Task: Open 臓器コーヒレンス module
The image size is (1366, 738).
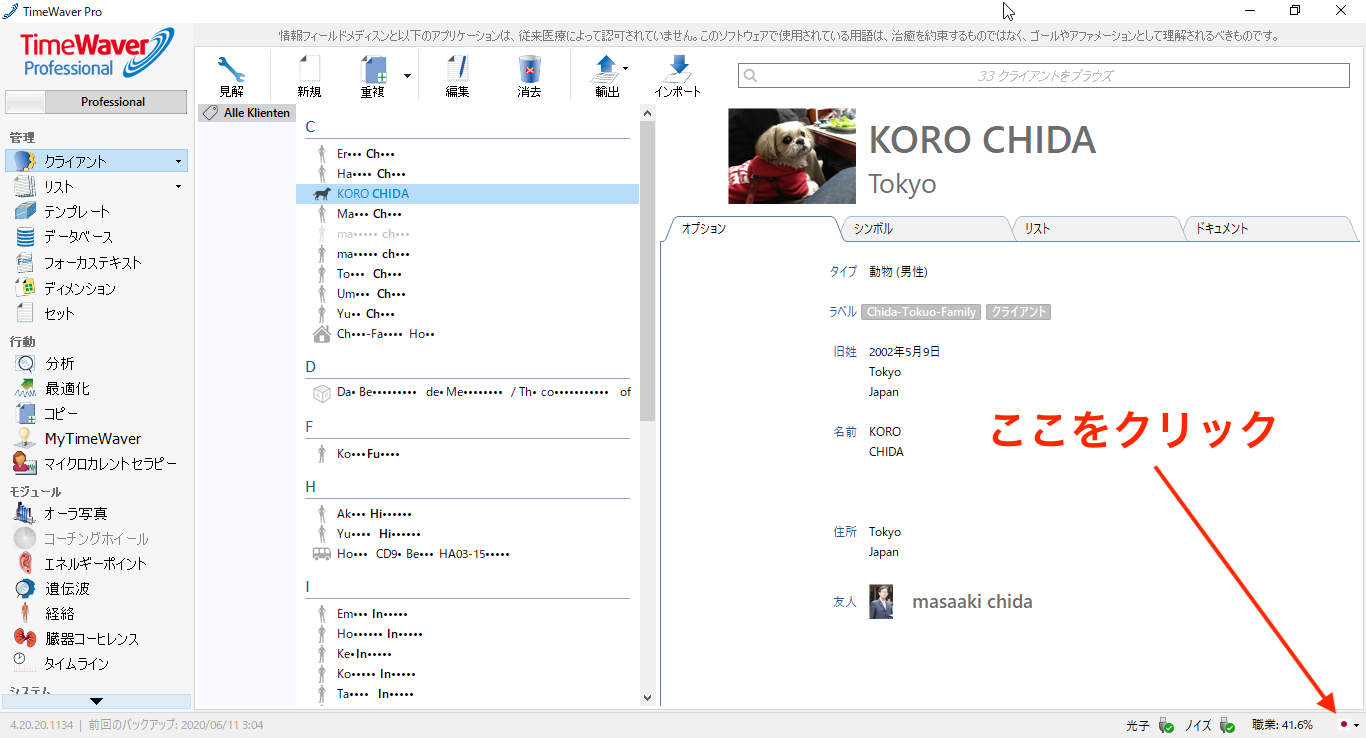Action: pyautogui.click(x=91, y=639)
